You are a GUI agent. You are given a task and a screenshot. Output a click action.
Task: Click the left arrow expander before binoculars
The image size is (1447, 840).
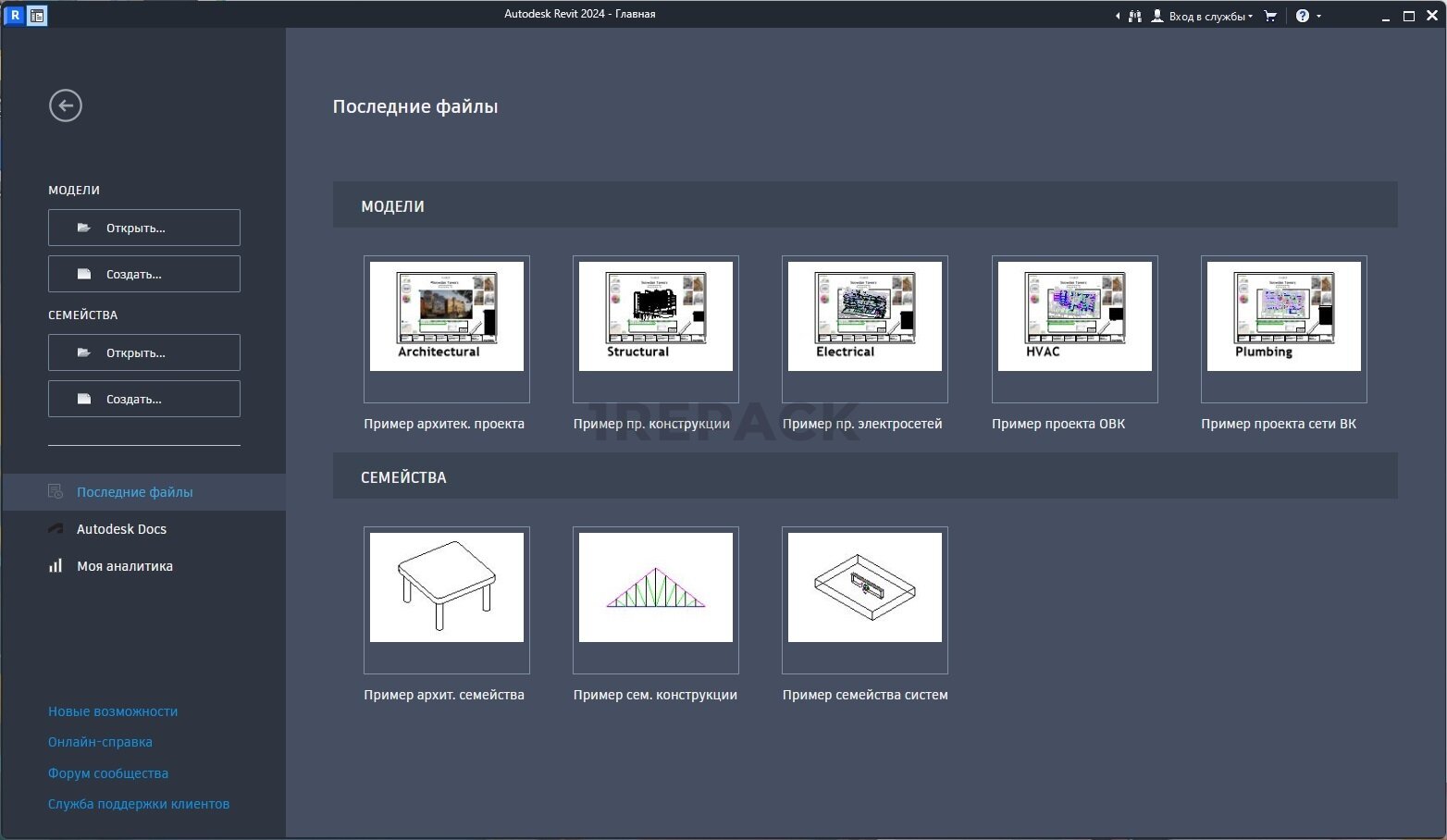click(x=1118, y=16)
